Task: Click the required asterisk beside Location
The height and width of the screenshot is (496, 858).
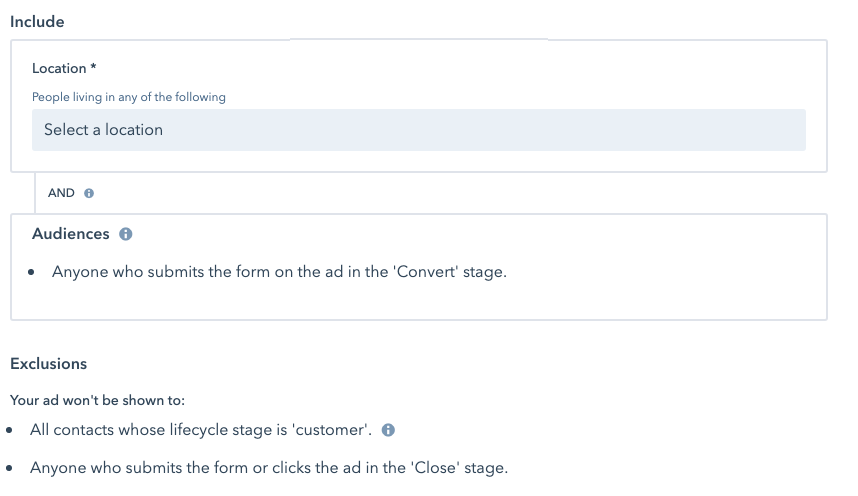Action: coord(93,68)
